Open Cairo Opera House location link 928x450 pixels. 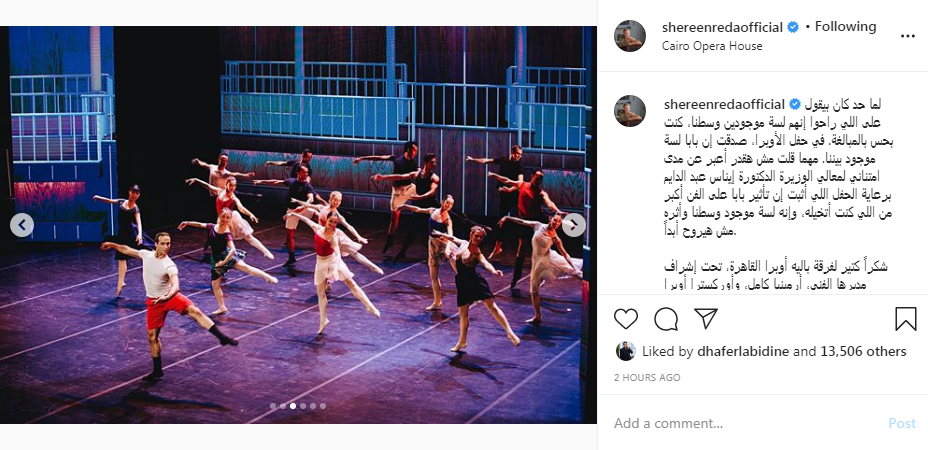pyautogui.click(x=712, y=46)
